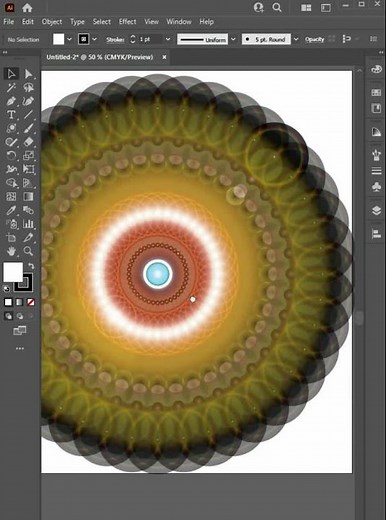This screenshot has width=386, height=520.
Task: Enable Draw Normal mode
Action: (x=8, y=316)
